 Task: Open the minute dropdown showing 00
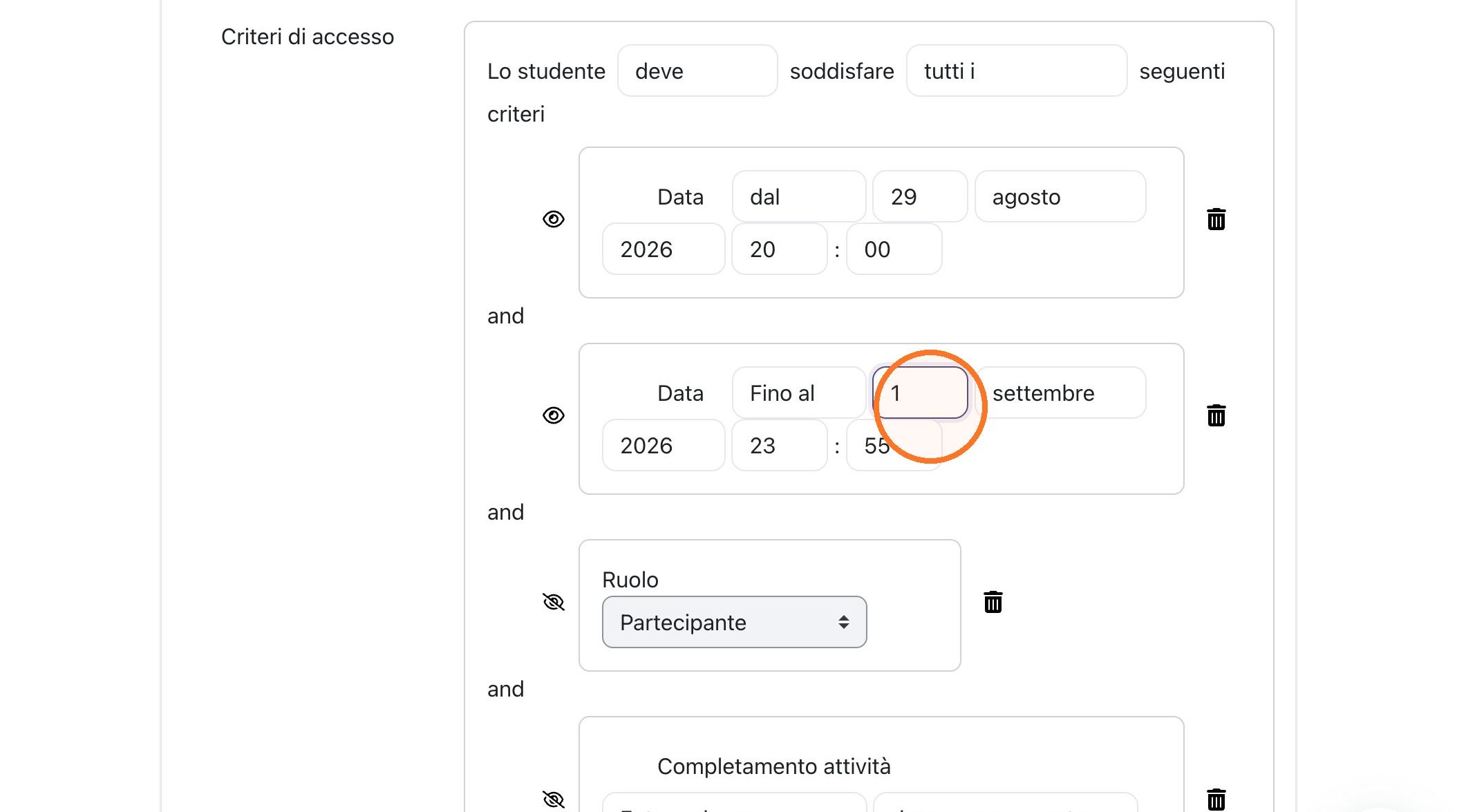click(x=894, y=249)
